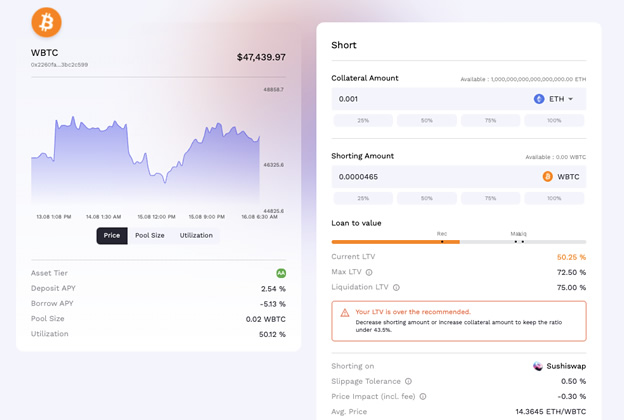The image size is (624, 420).
Task: Switch to the Pool Size chart tab
Action: pos(150,235)
